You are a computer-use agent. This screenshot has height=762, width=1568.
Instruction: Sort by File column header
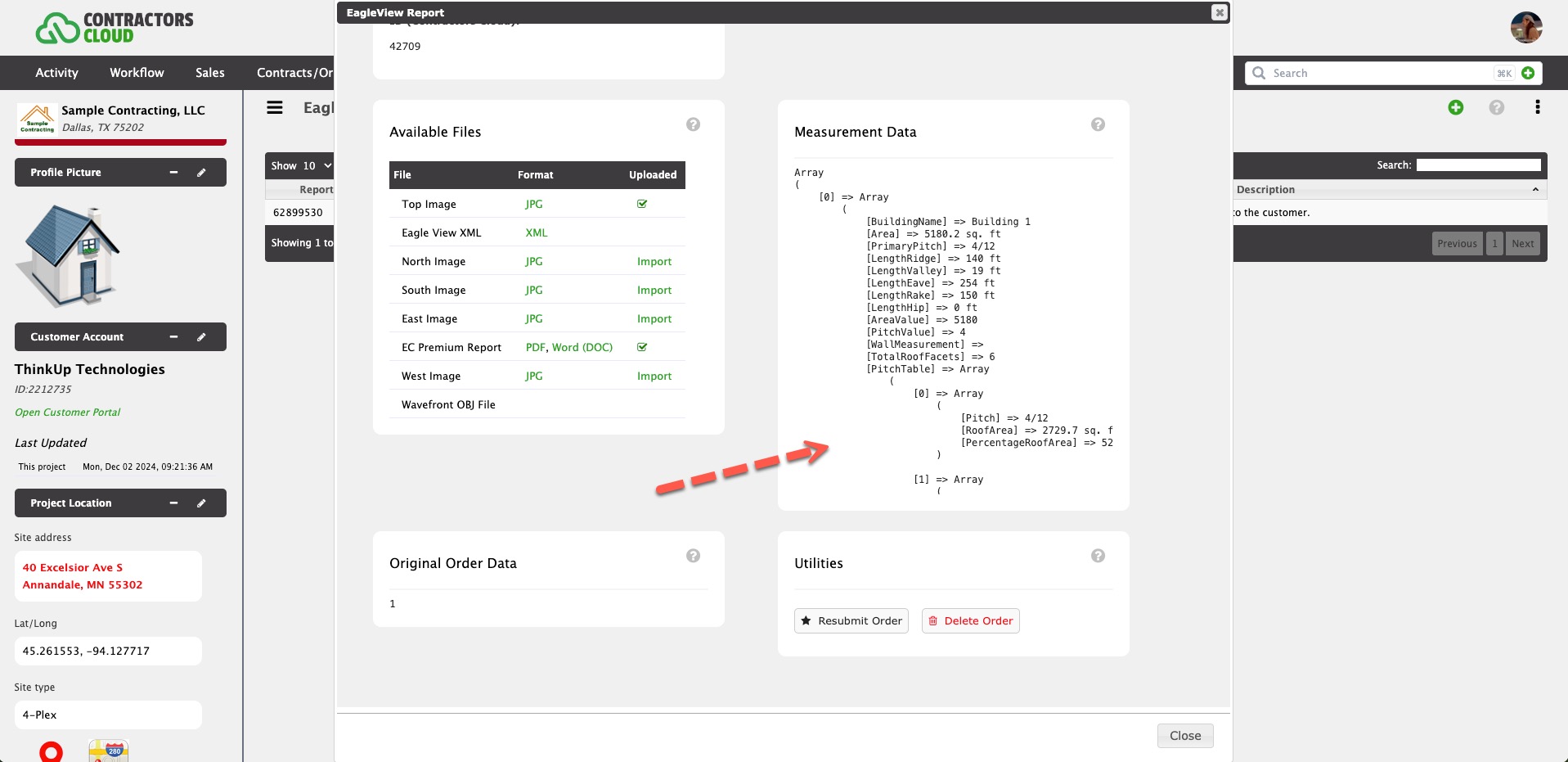[x=402, y=175]
